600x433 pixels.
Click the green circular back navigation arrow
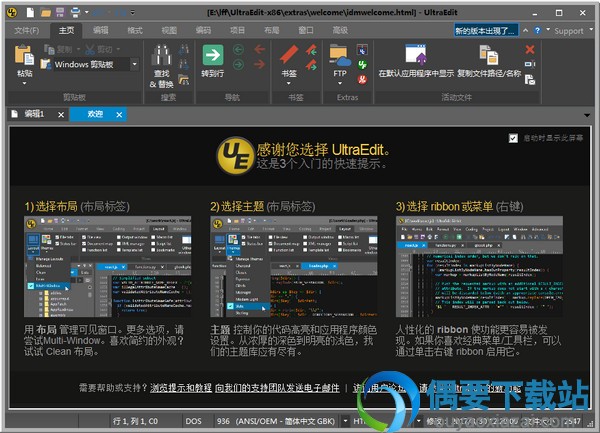238,50
